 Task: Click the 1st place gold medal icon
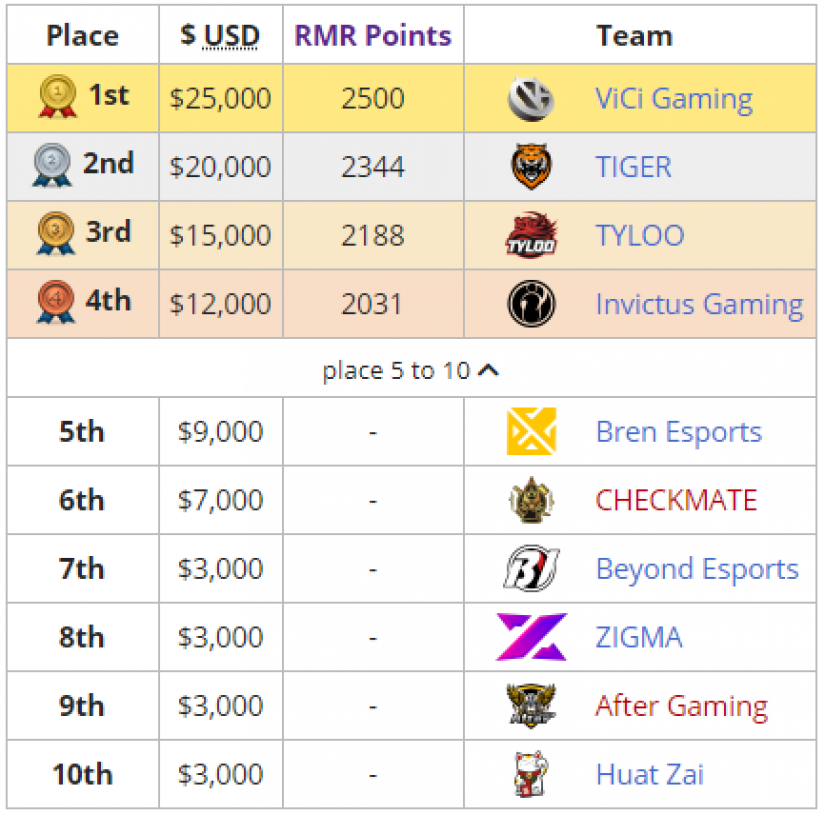pyautogui.click(x=57, y=96)
